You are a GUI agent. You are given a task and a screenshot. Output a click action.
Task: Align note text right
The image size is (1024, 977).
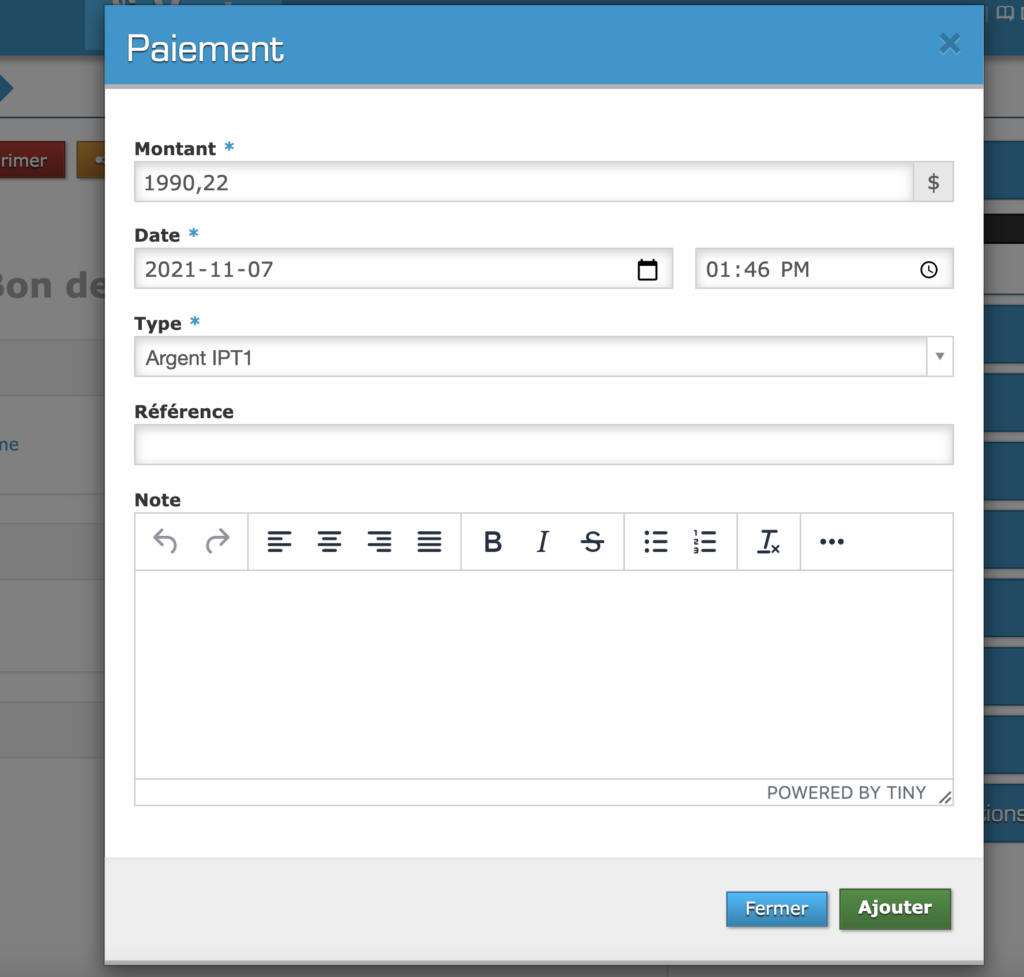(380, 542)
